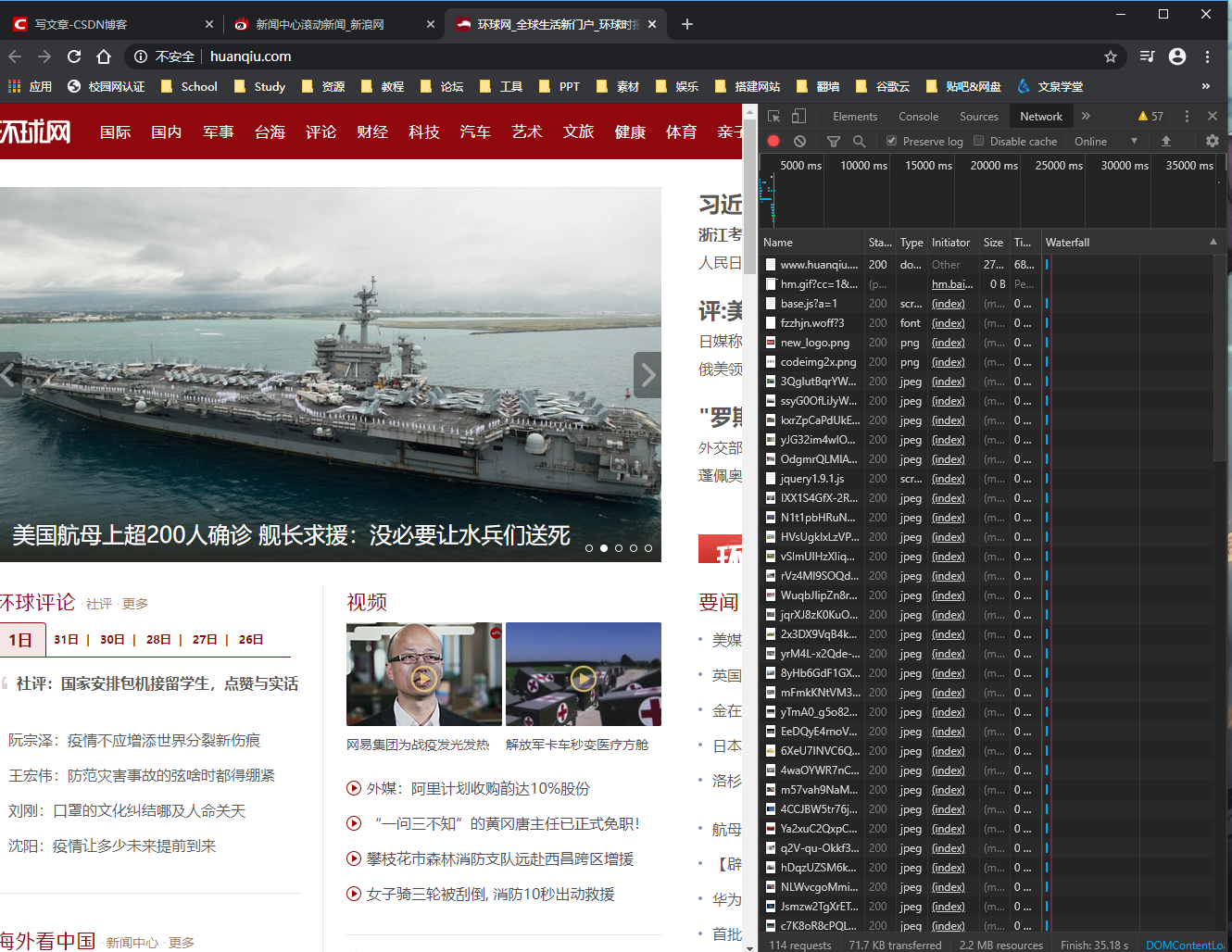This screenshot has width=1232, height=952.
Task: Open network settings gear
Action: coord(1213,142)
